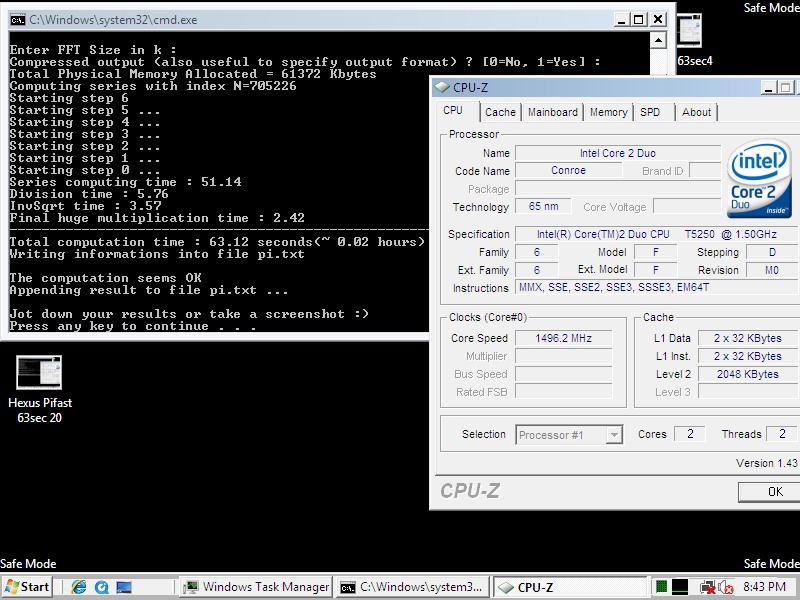Click the Version 1.43 text
The width and height of the screenshot is (800, 600).
tap(766, 463)
